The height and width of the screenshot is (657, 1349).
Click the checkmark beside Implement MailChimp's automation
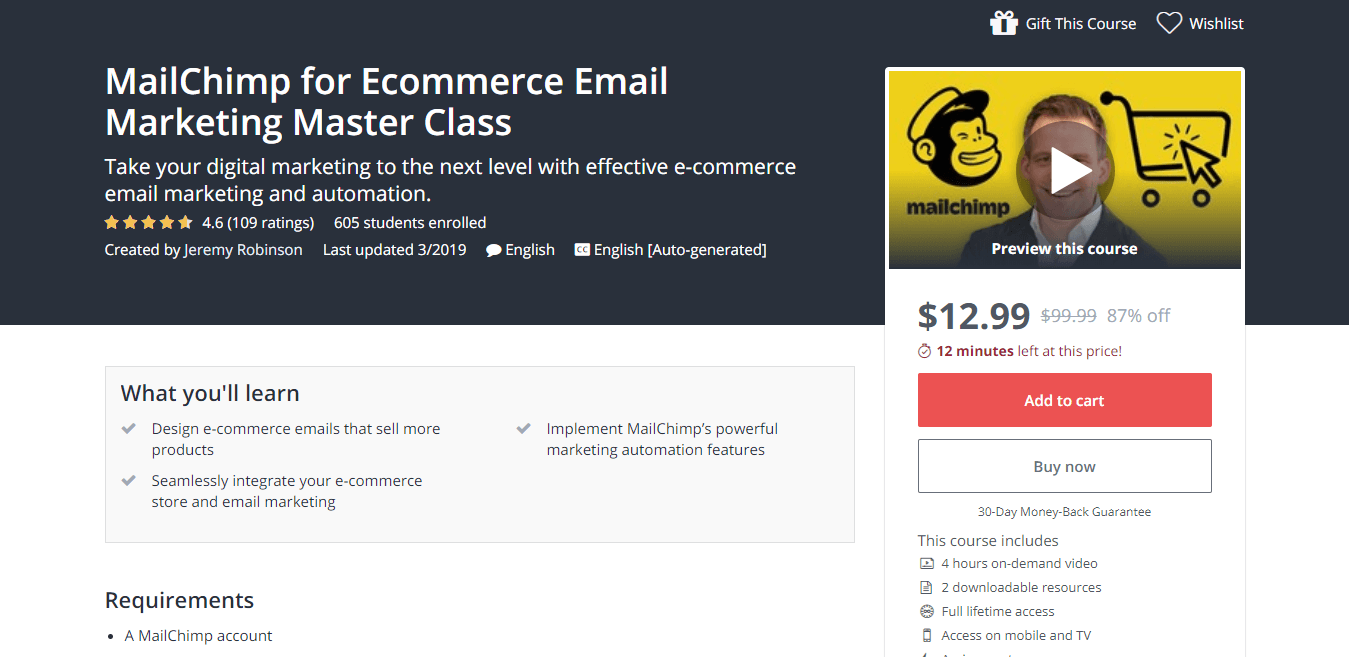click(523, 429)
